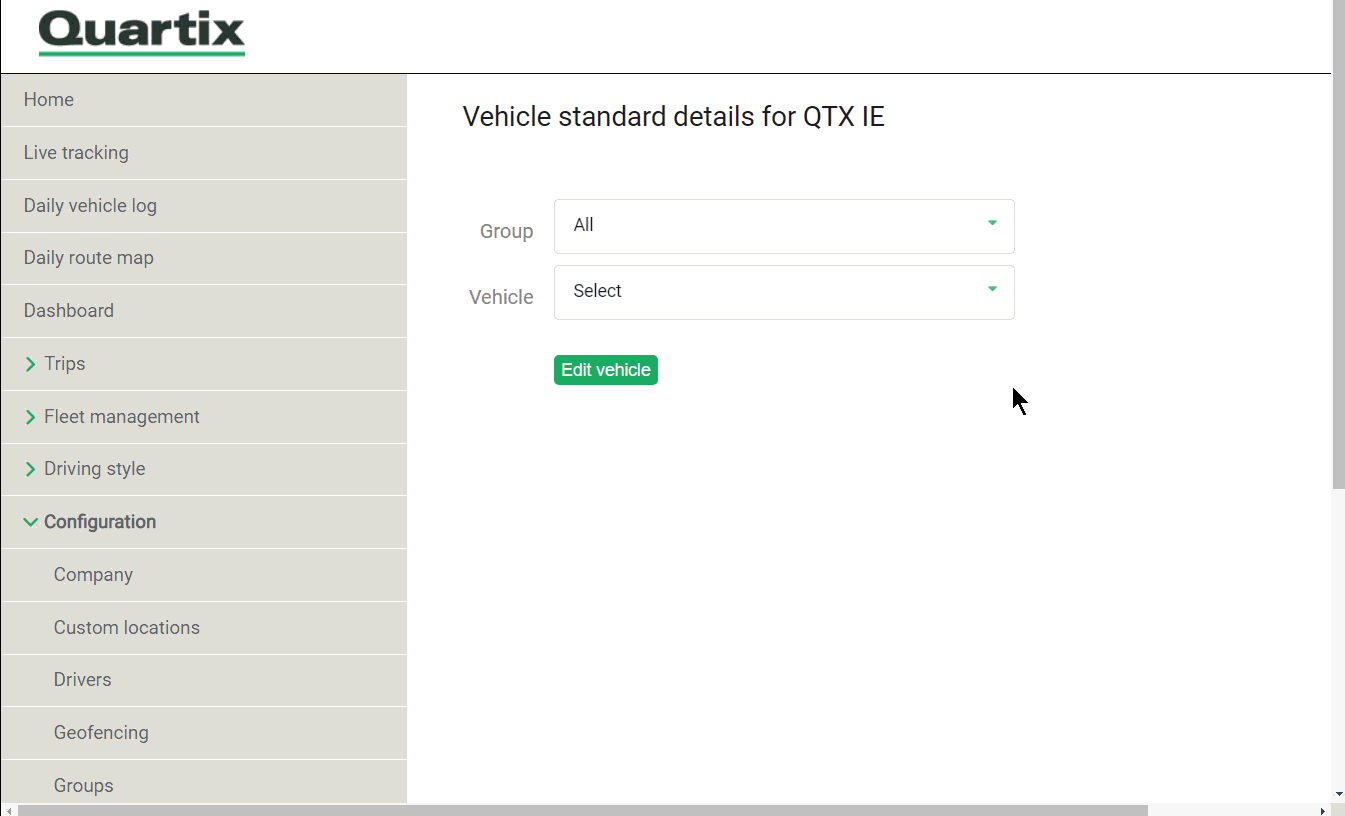Expand the Trips section
The image size is (1345, 816).
204,364
